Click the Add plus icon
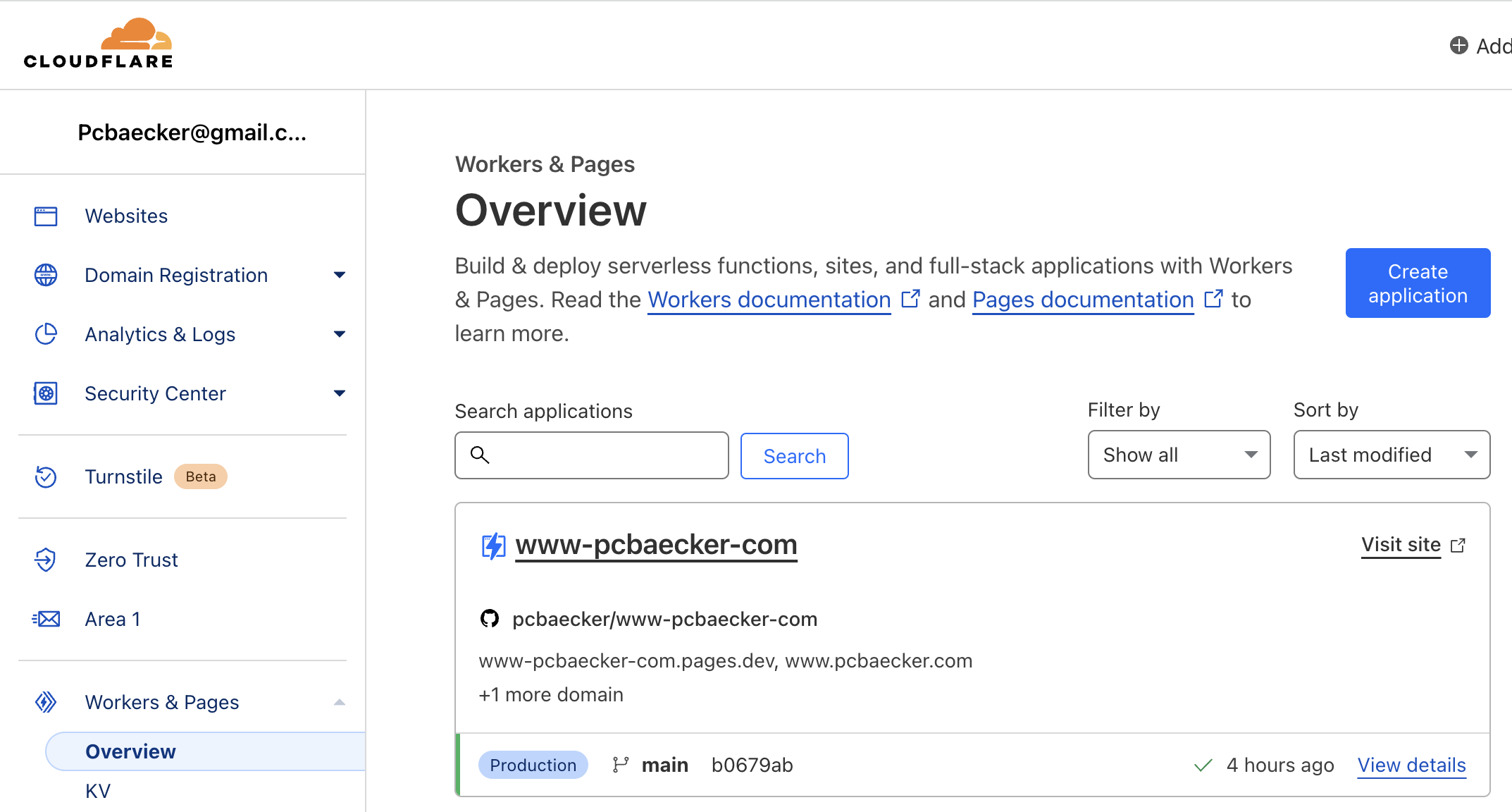 pyautogui.click(x=1458, y=46)
